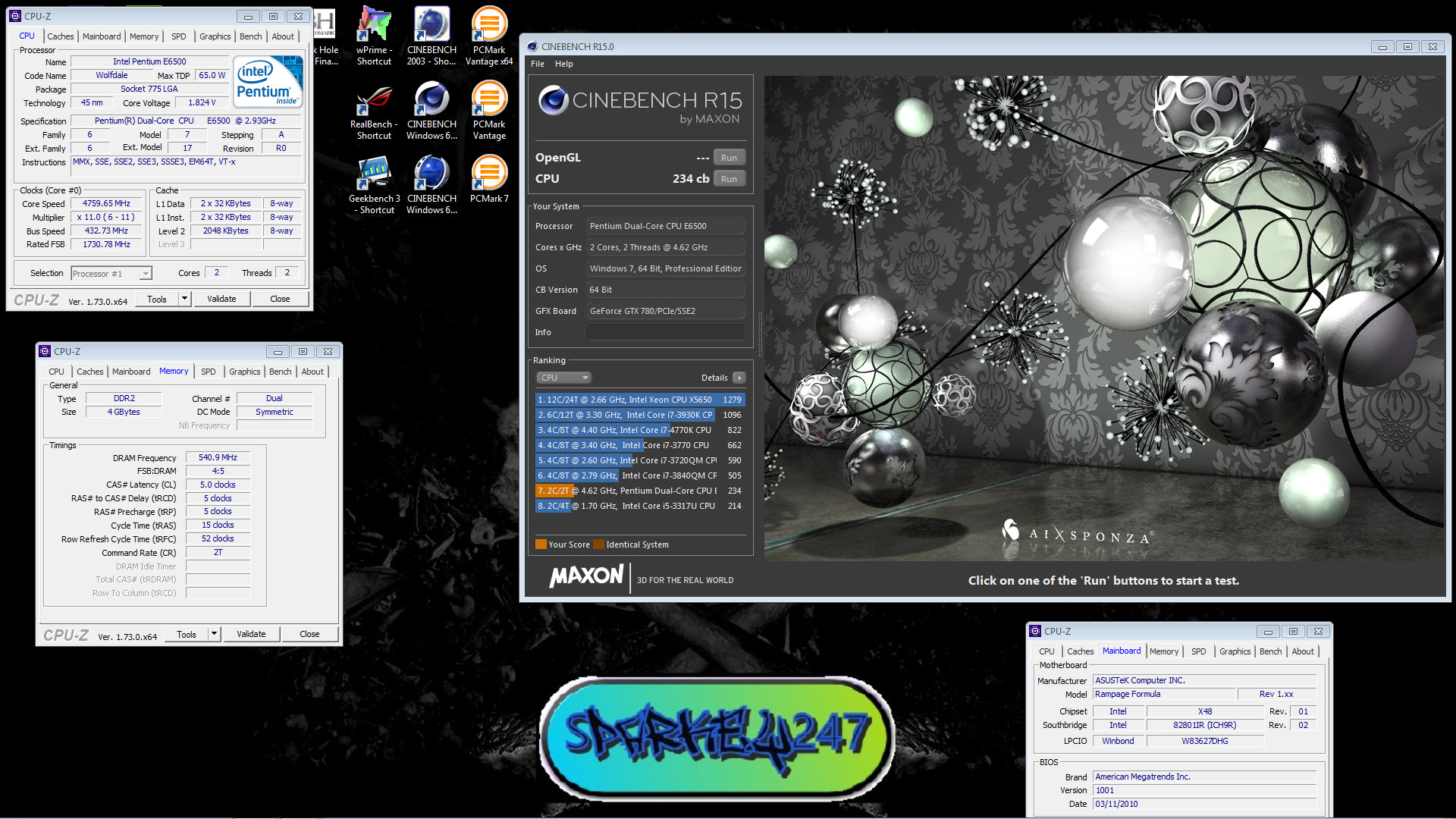The width and height of the screenshot is (1456, 819).
Task: Select ranking row Core i5-3317U
Action: (x=639, y=506)
